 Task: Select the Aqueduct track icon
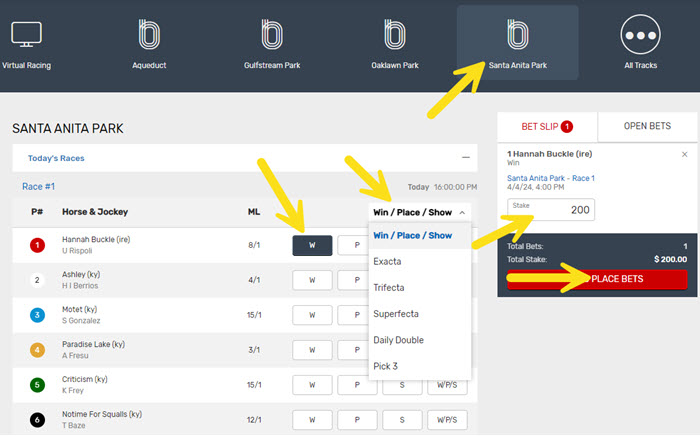coord(149,34)
